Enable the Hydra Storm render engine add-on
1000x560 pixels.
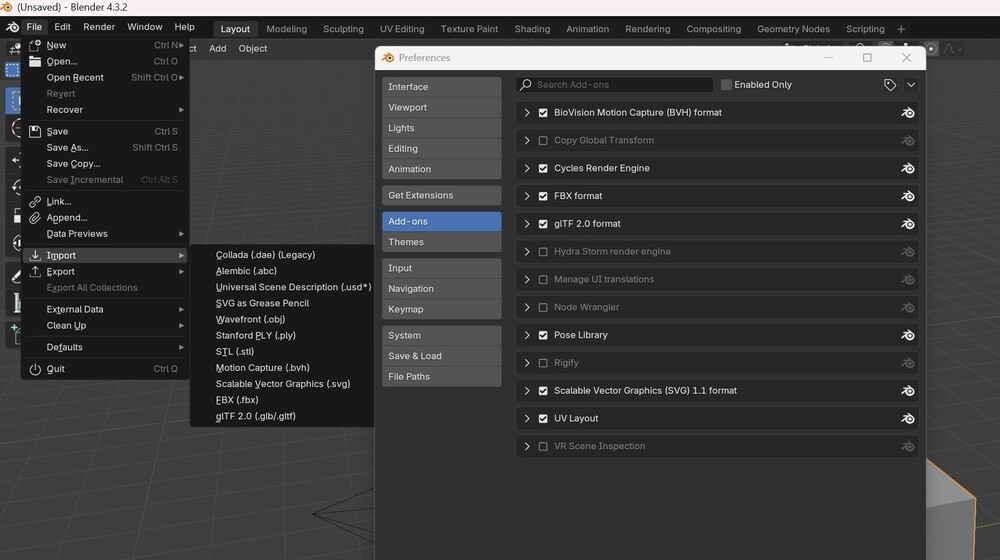click(x=543, y=252)
